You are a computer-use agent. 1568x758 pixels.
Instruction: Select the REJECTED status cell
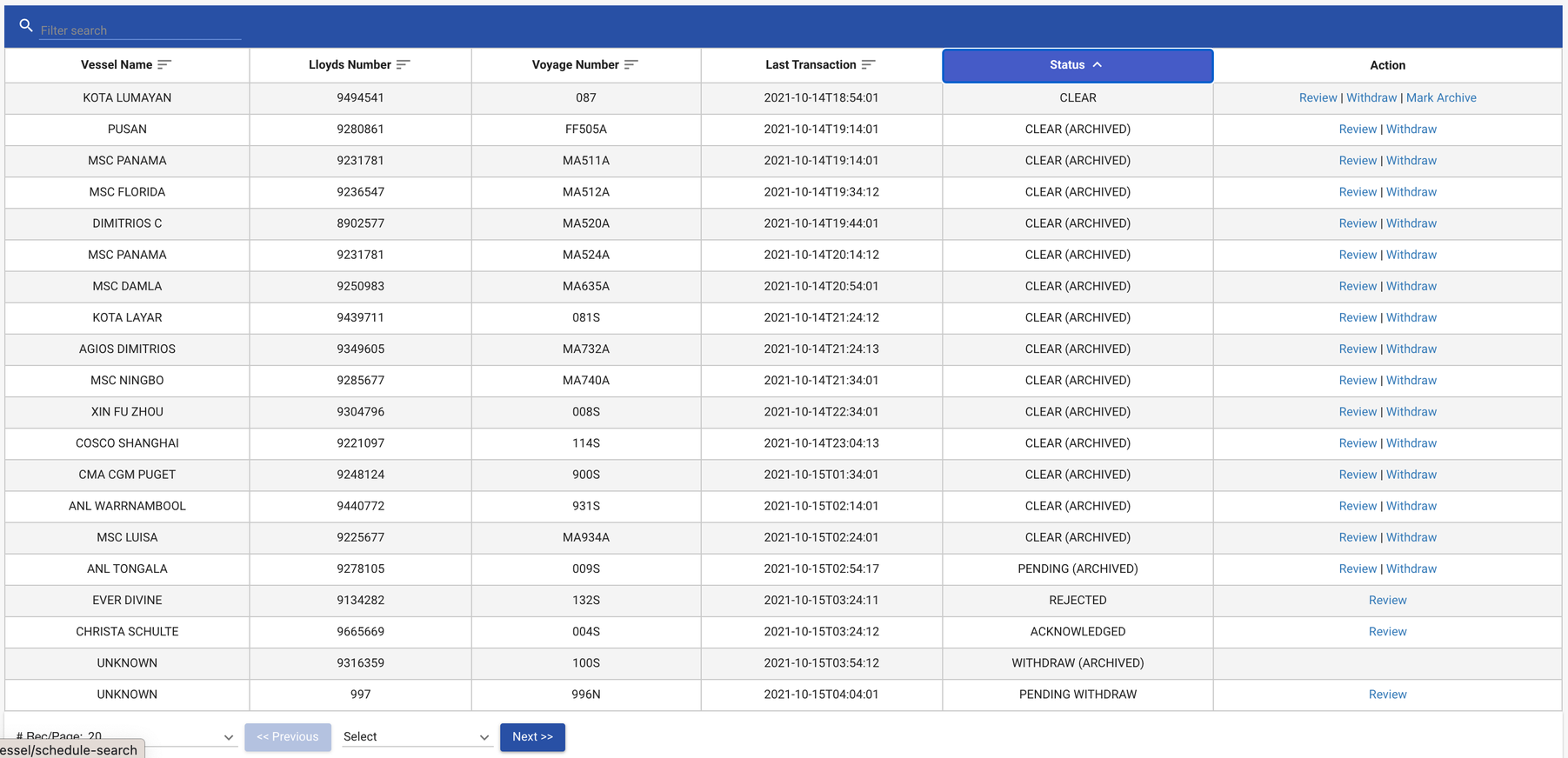[x=1078, y=600]
